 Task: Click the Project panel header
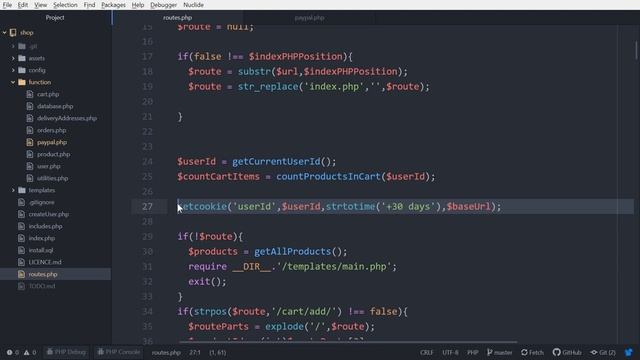tap(55, 18)
